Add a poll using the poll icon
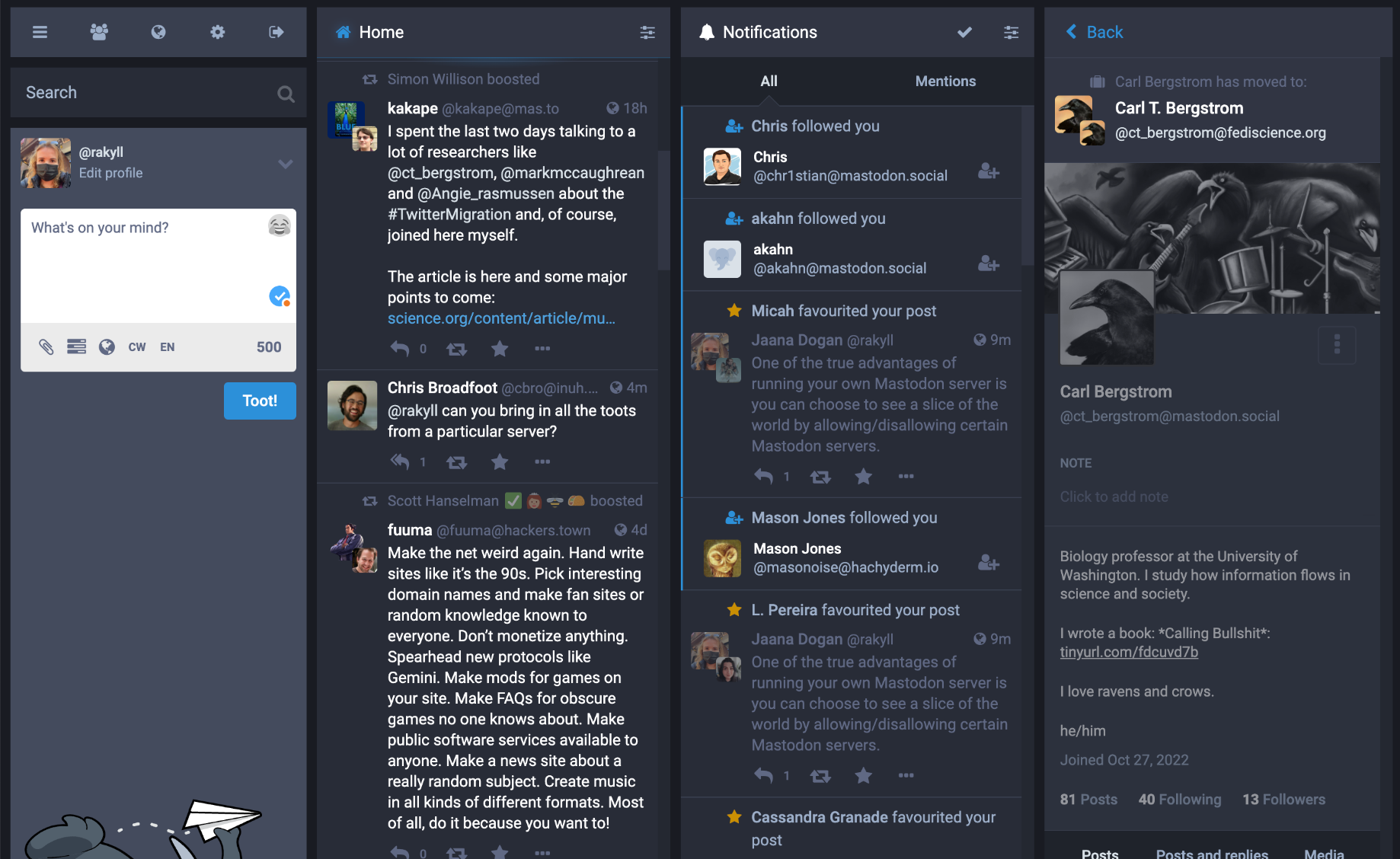Viewport: 1400px width, 859px height. 76,347
